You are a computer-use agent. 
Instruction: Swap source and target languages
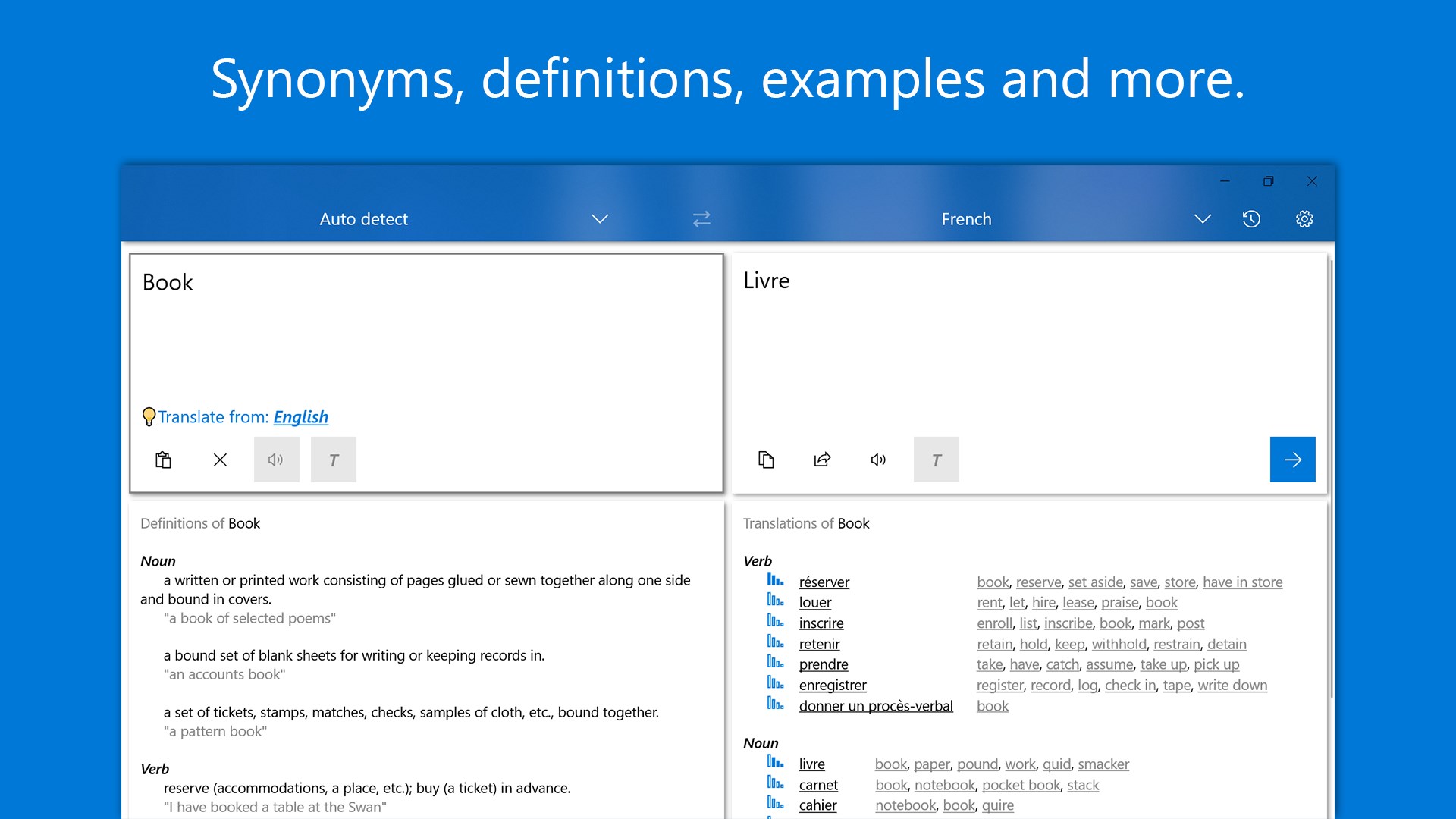[701, 219]
